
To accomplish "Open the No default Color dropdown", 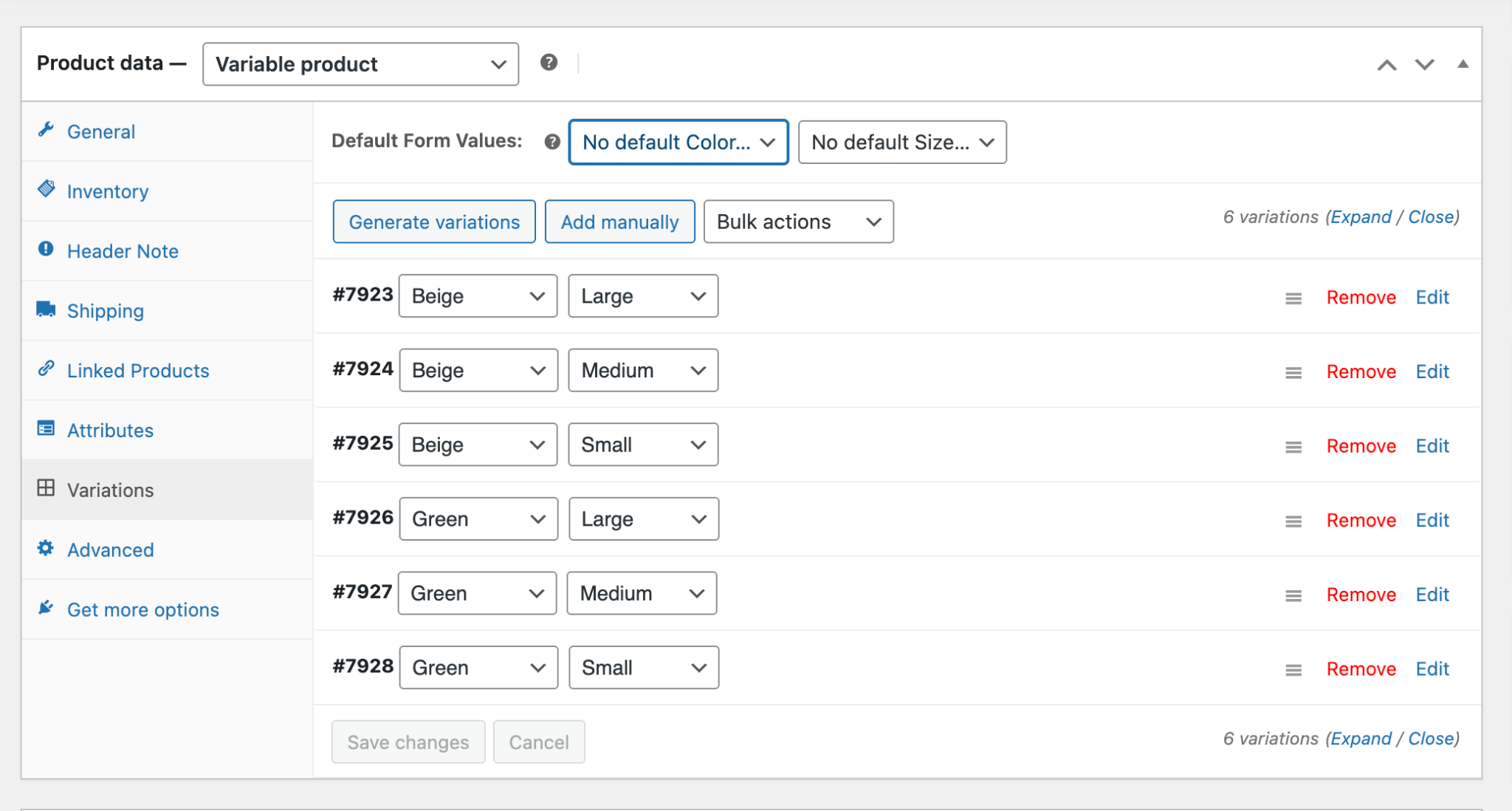I will pyautogui.click(x=678, y=142).
